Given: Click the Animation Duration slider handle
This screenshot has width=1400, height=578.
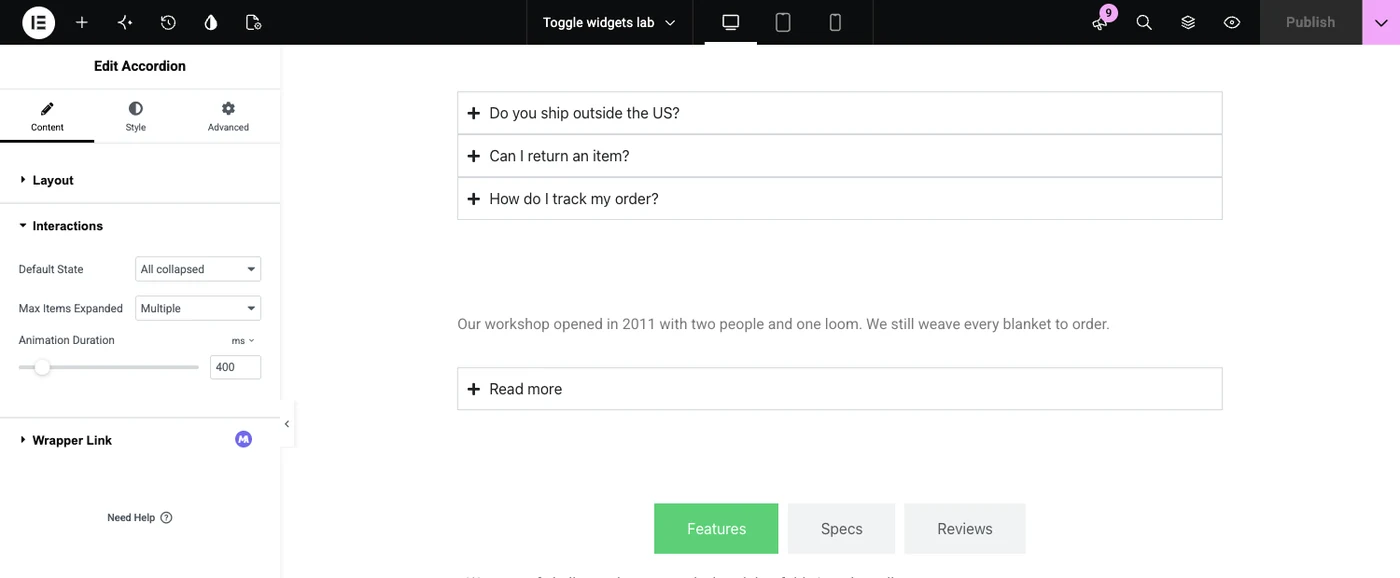Looking at the screenshot, I should tap(42, 367).
